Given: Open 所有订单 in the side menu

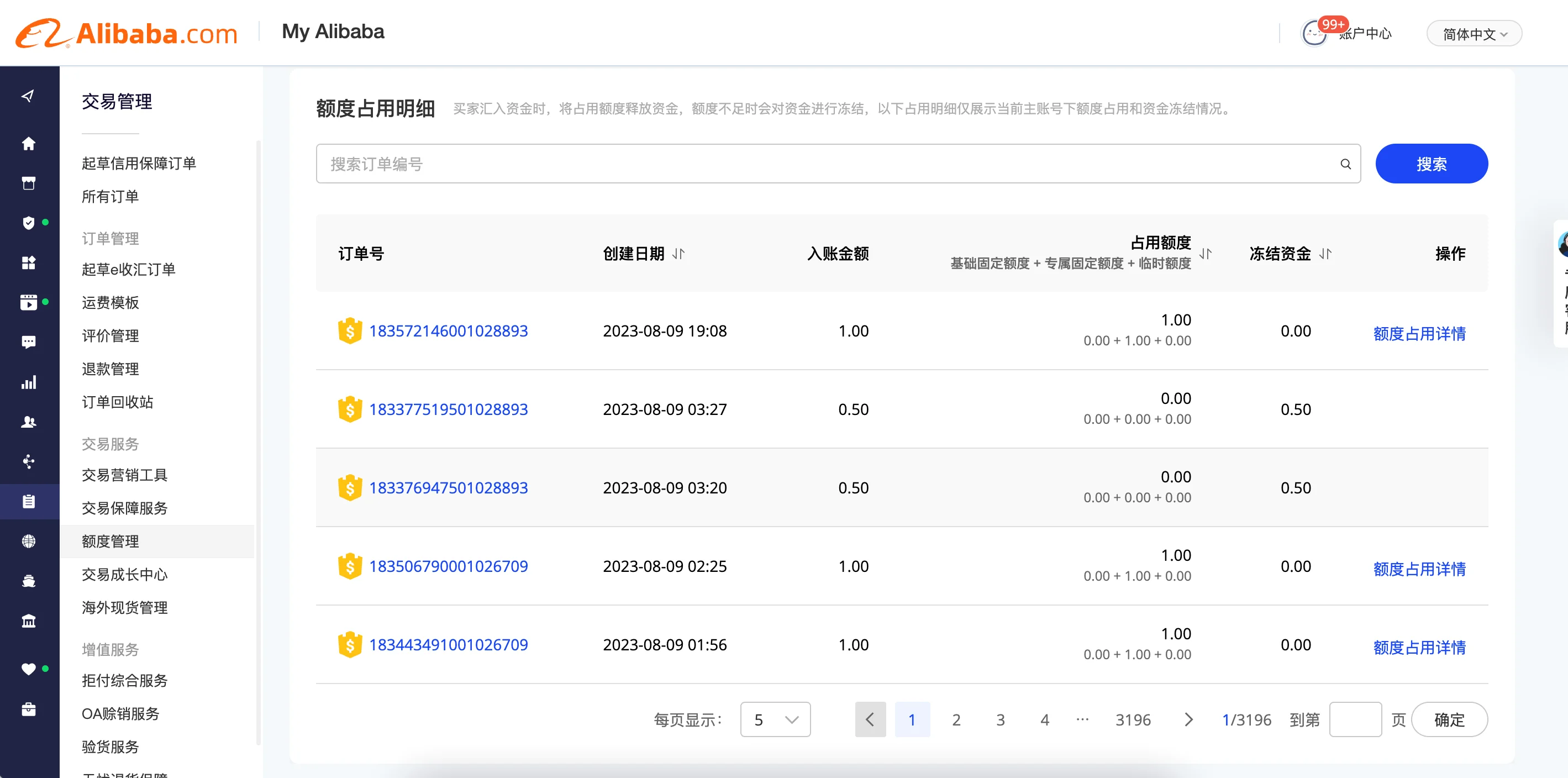Looking at the screenshot, I should (110, 197).
